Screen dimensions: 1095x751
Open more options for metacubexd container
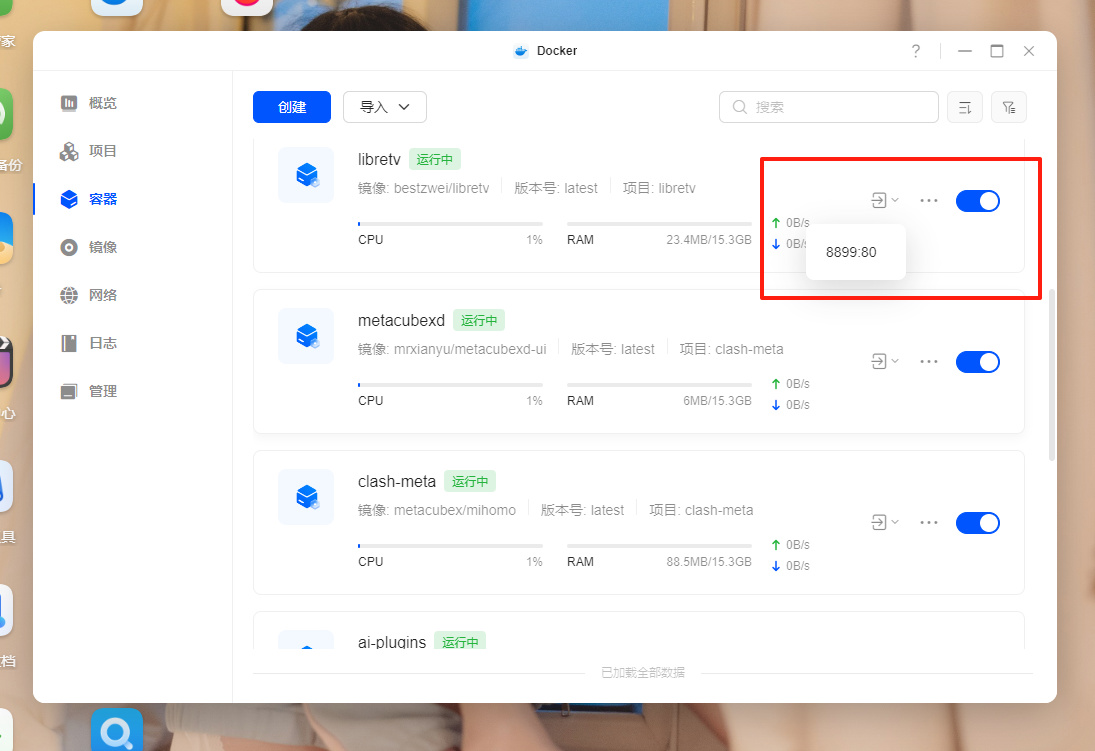click(x=929, y=362)
